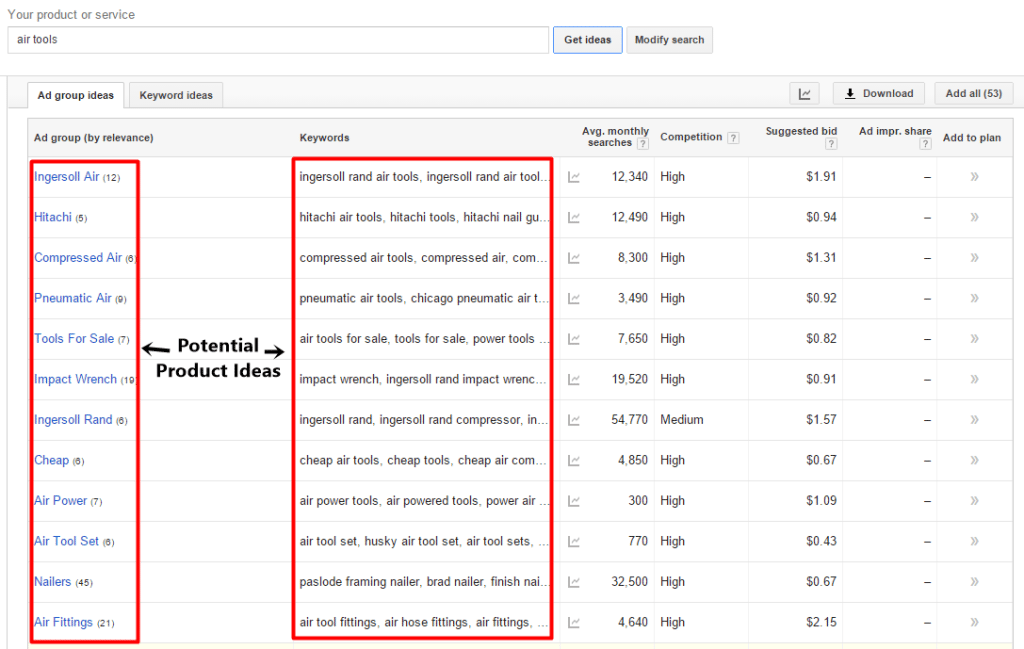
Task: Click help icon under Suggested bid header
Action: coord(830,144)
